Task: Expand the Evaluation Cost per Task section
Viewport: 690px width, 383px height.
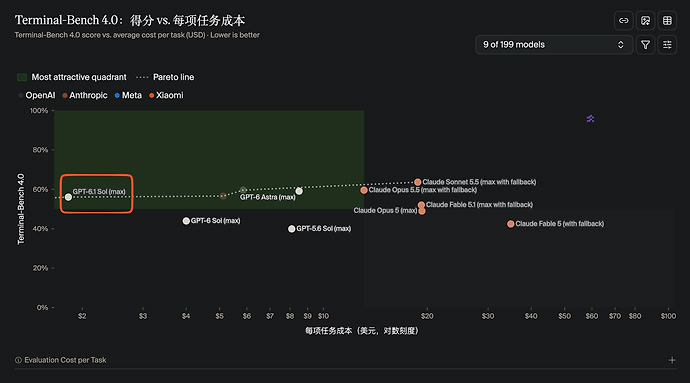Action: (x=672, y=360)
